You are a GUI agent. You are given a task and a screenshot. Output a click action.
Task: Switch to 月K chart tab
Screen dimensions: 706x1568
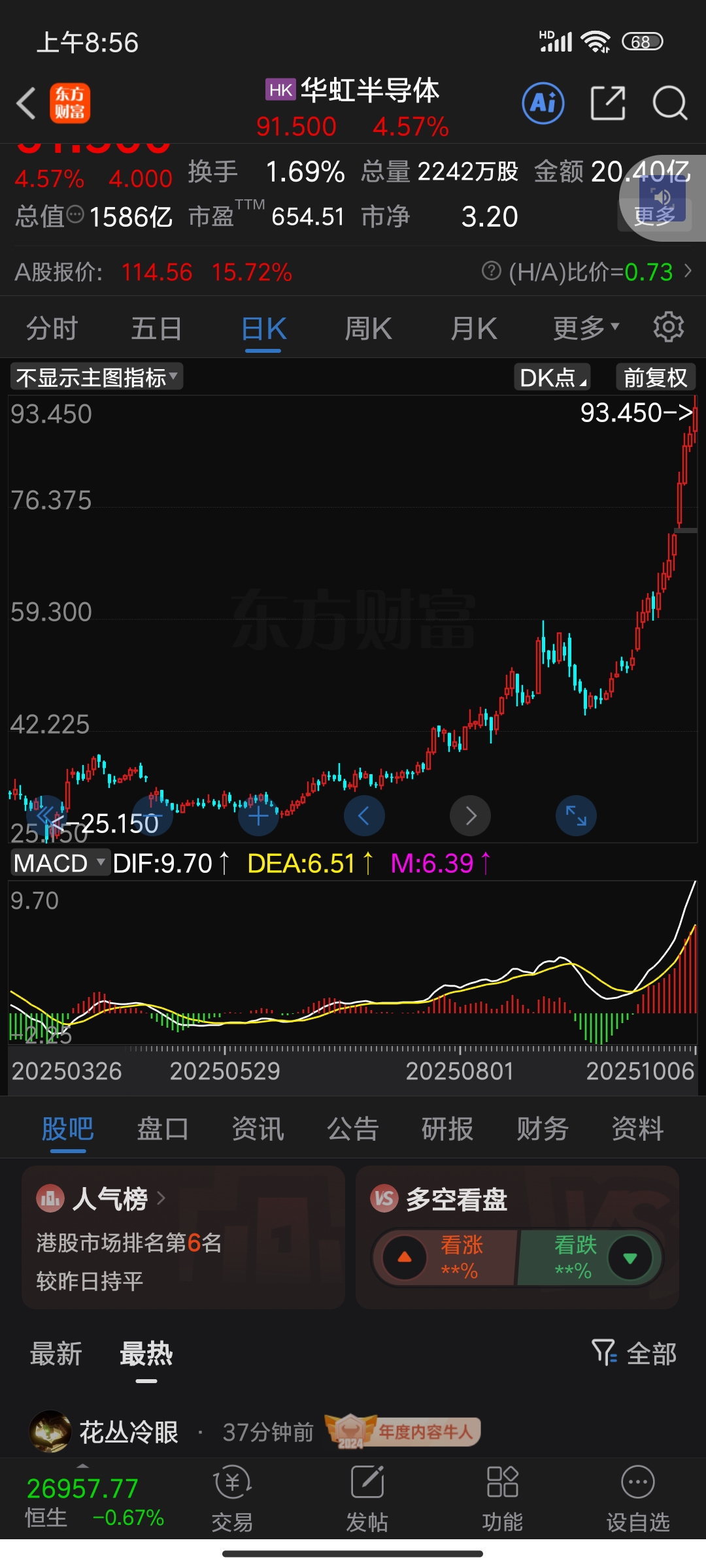click(474, 327)
